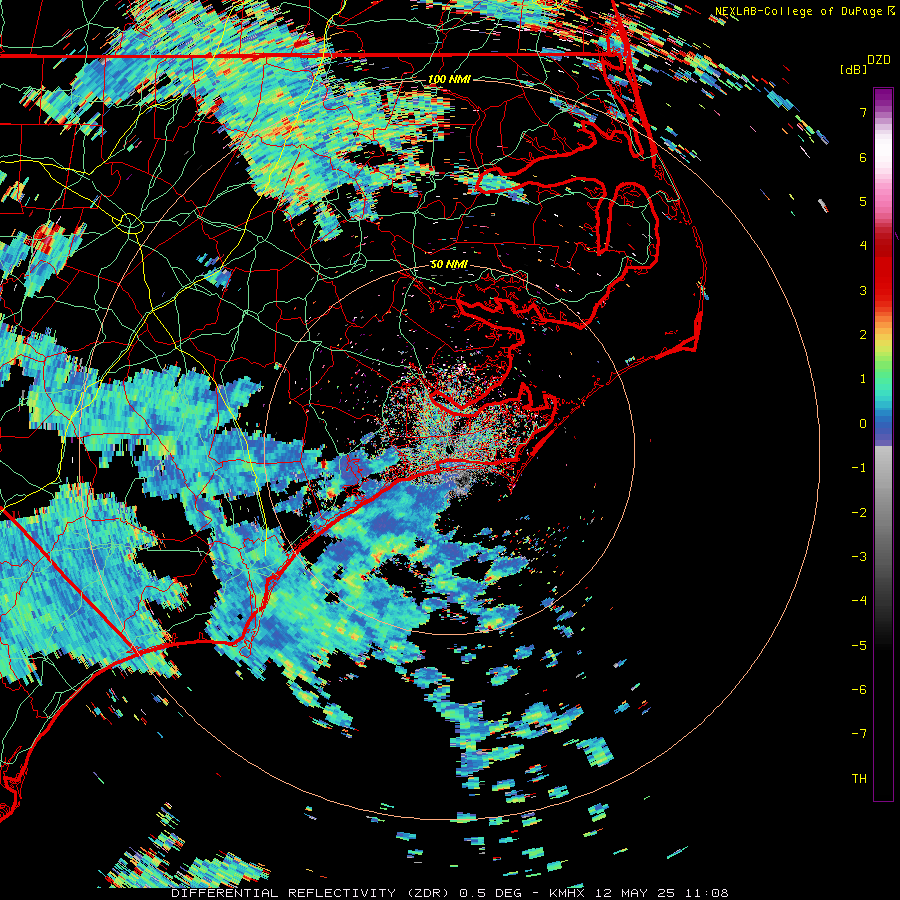Viewport: 900px width, 900px height.
Task: Click the 50 NMI range ring label
Action: 449,265
